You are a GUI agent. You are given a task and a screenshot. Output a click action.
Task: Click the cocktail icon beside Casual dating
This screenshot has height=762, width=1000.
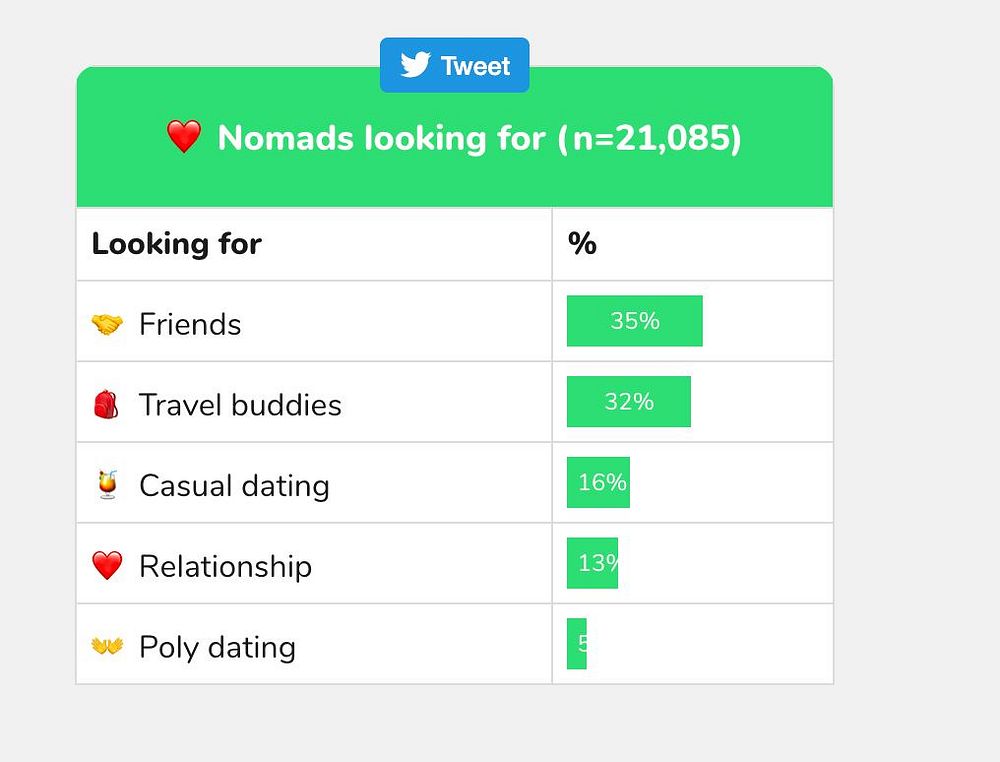pos(106,485)
